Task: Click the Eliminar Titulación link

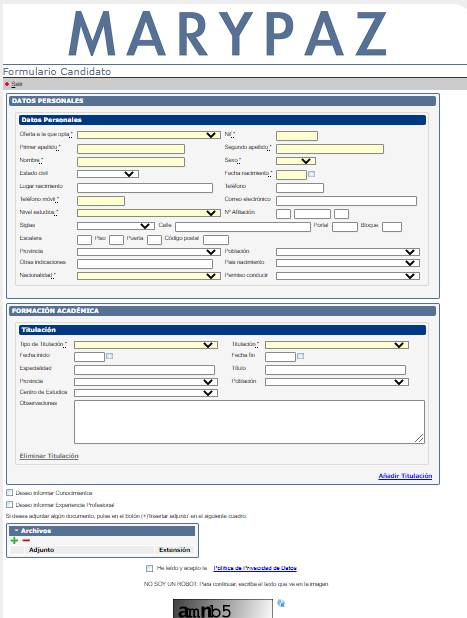Action: 49,456
